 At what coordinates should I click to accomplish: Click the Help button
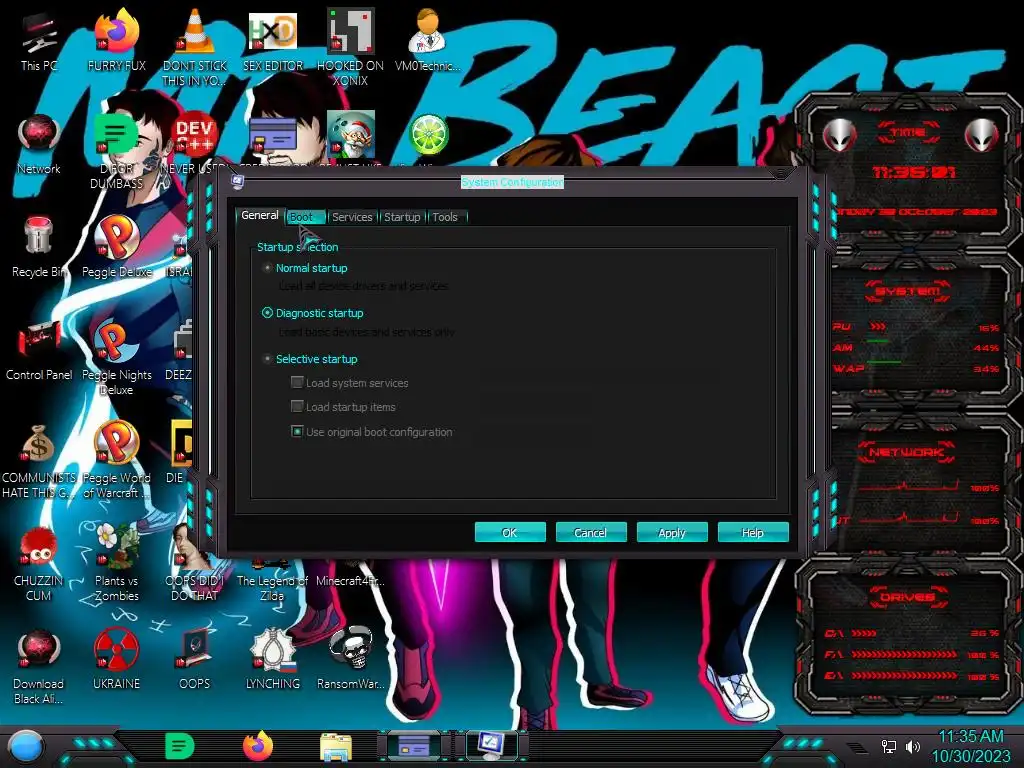[753, 532]
